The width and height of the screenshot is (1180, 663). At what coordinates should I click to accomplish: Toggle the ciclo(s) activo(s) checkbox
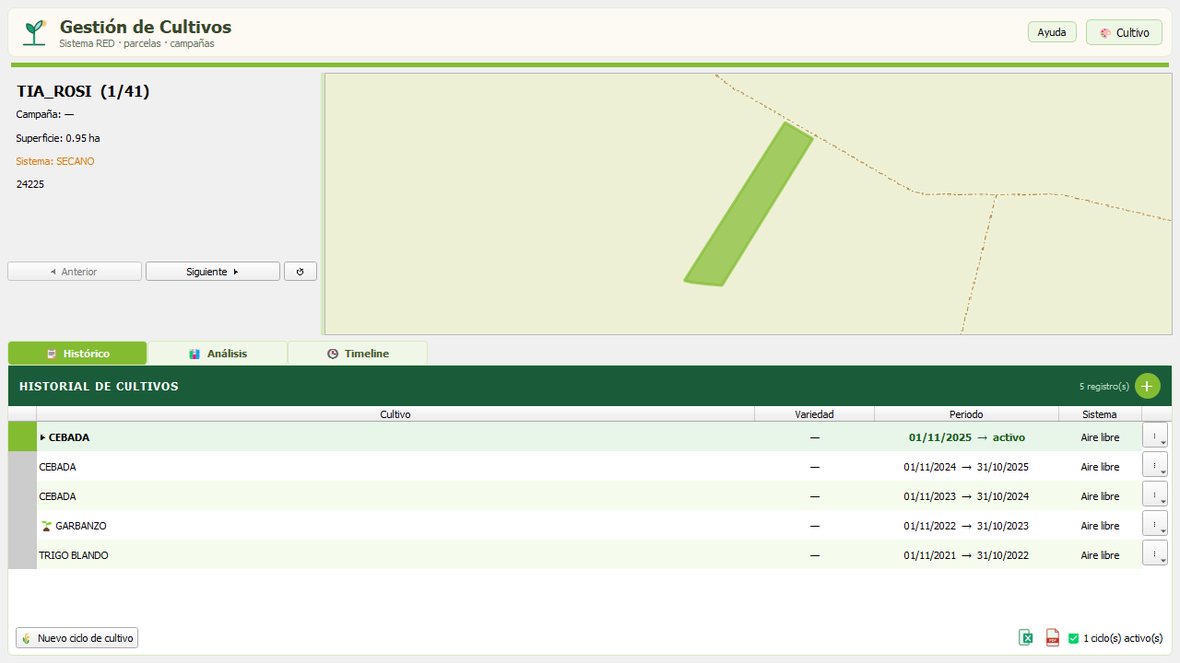(1073, 638)
